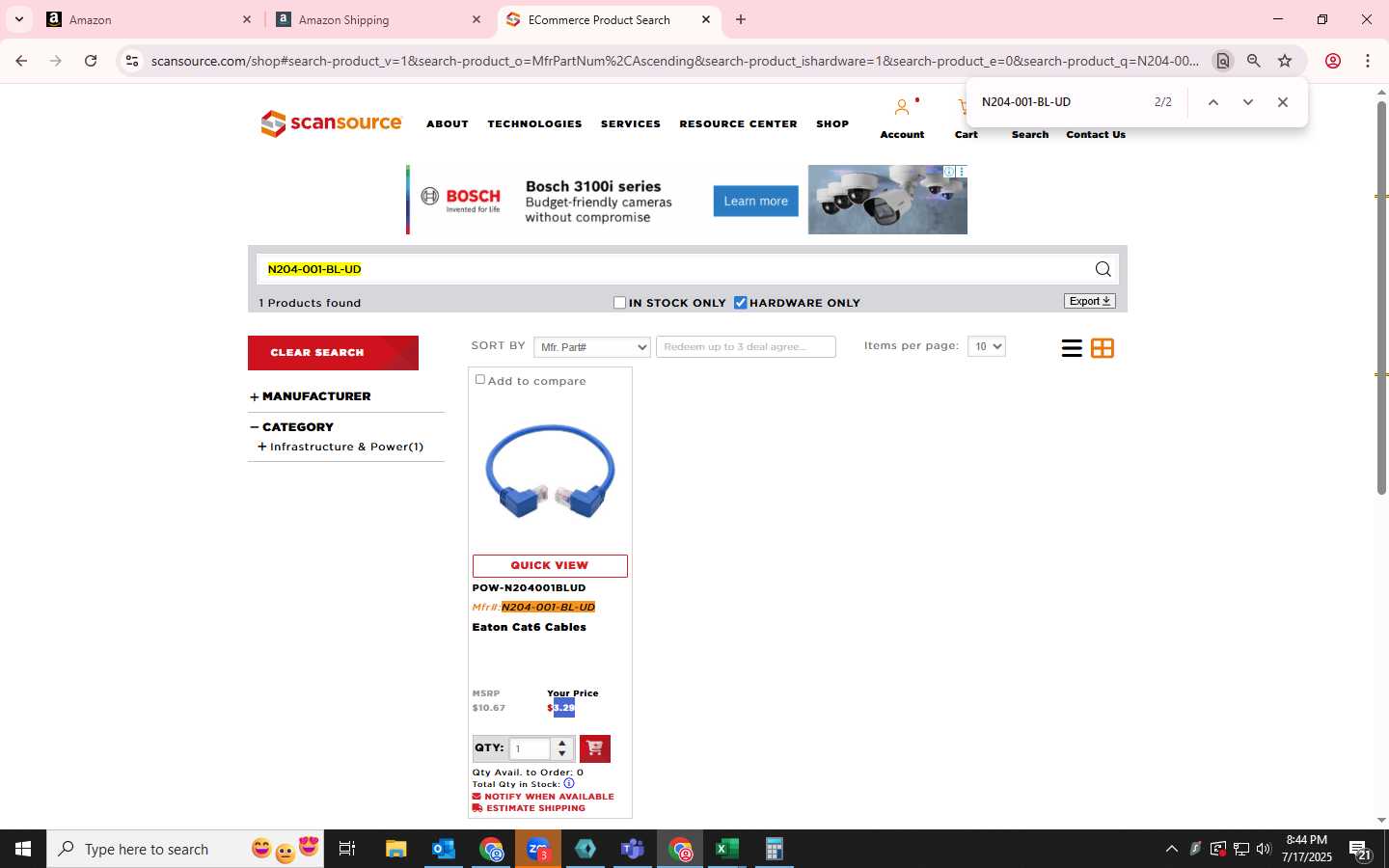Open Contact Us link
Screen dimensions: 1389x868
click(1096, 135)
